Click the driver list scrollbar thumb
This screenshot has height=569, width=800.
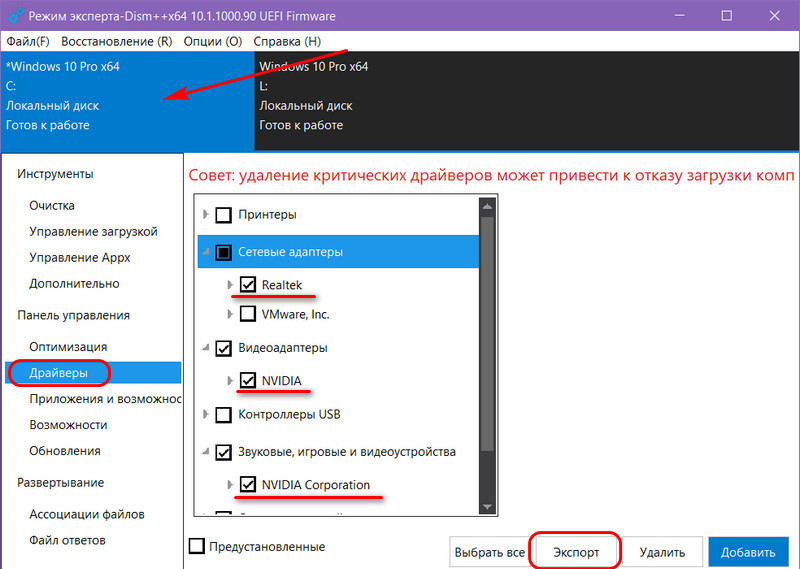(x=487, y=334)
